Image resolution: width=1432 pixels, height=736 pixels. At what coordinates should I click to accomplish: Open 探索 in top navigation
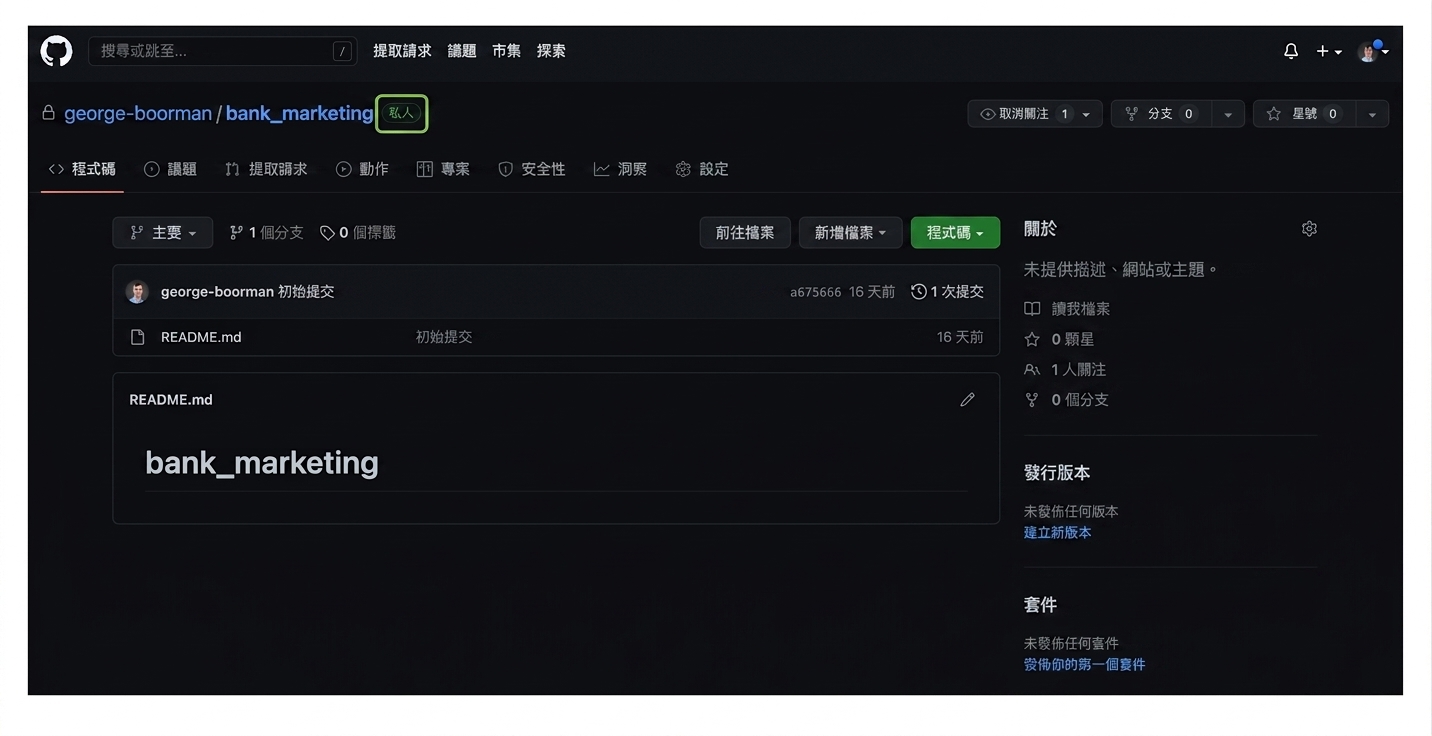551,51
